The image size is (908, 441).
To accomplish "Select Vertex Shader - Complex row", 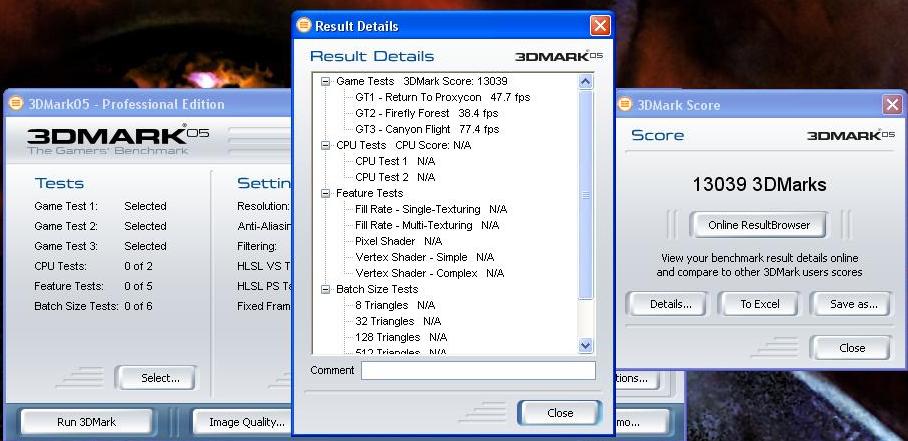I will (x=429, y=273).
